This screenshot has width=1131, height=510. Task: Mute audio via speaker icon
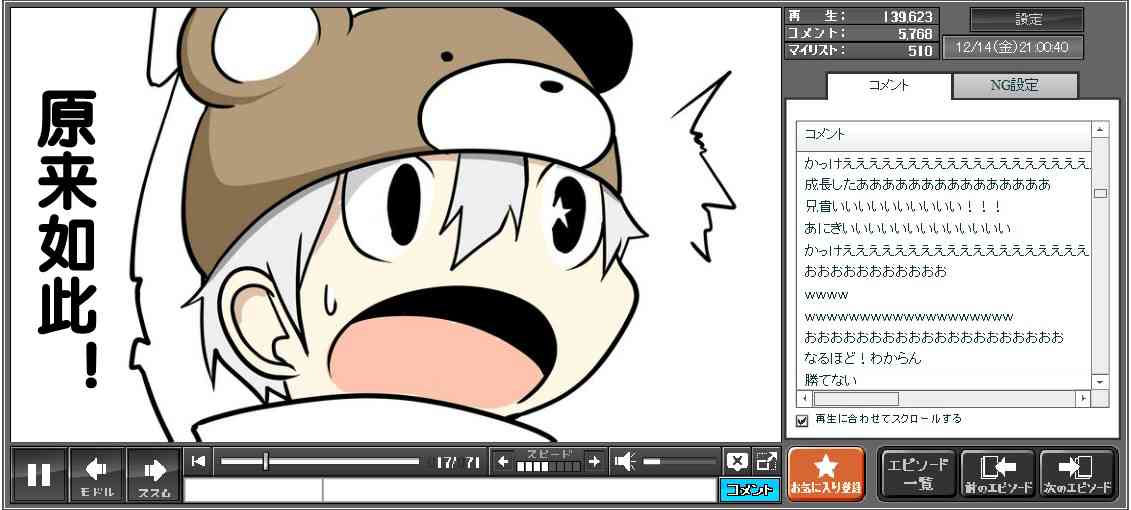tap(625, 461)
